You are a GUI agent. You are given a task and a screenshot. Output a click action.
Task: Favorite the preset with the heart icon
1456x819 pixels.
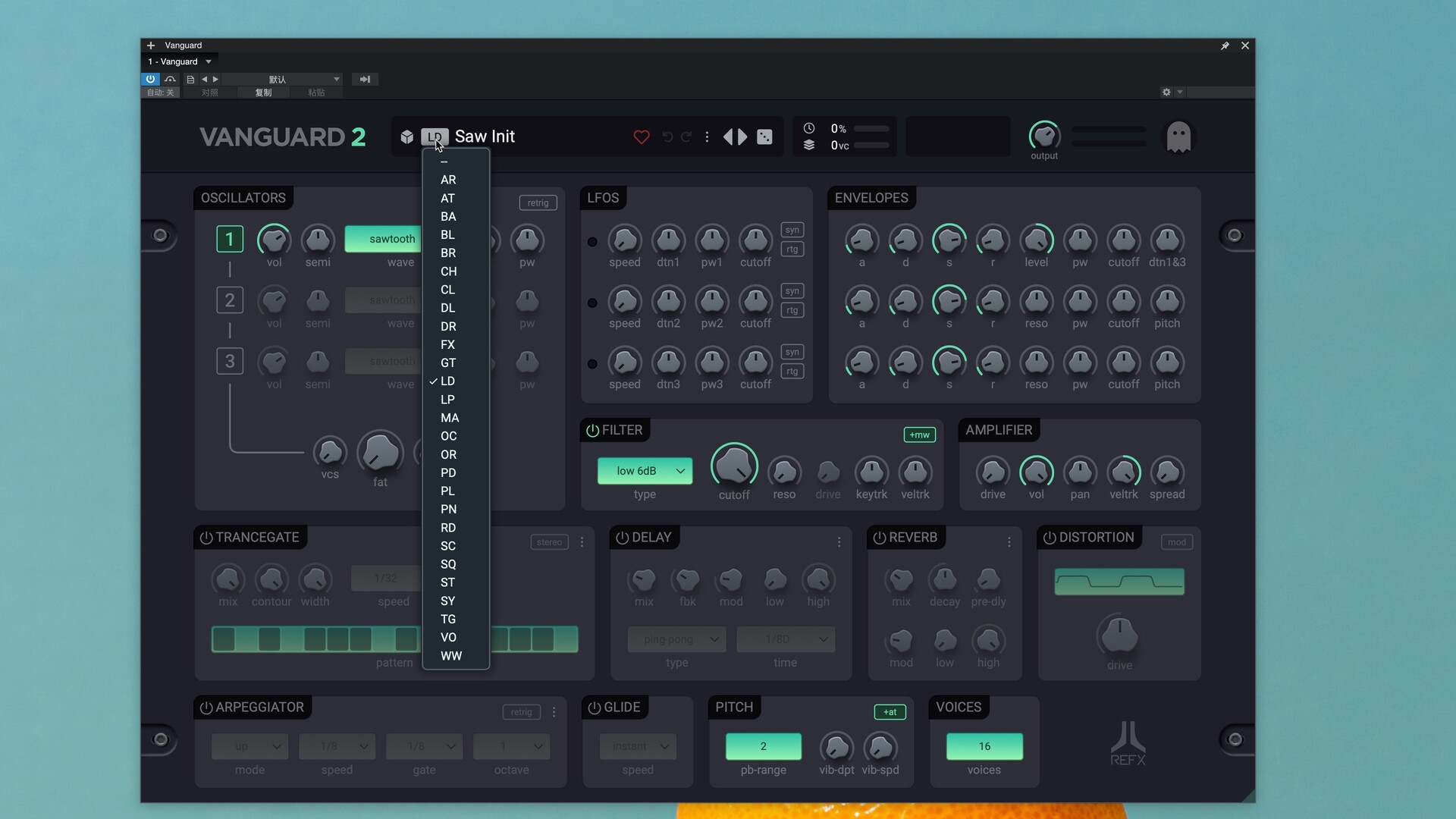642,136
